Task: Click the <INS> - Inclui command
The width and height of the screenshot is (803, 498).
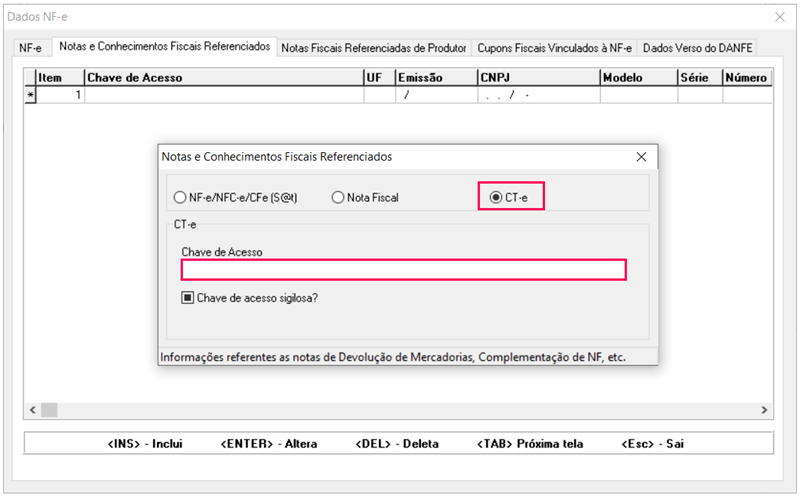Action: pyautogui.click(x=144, y=443)
